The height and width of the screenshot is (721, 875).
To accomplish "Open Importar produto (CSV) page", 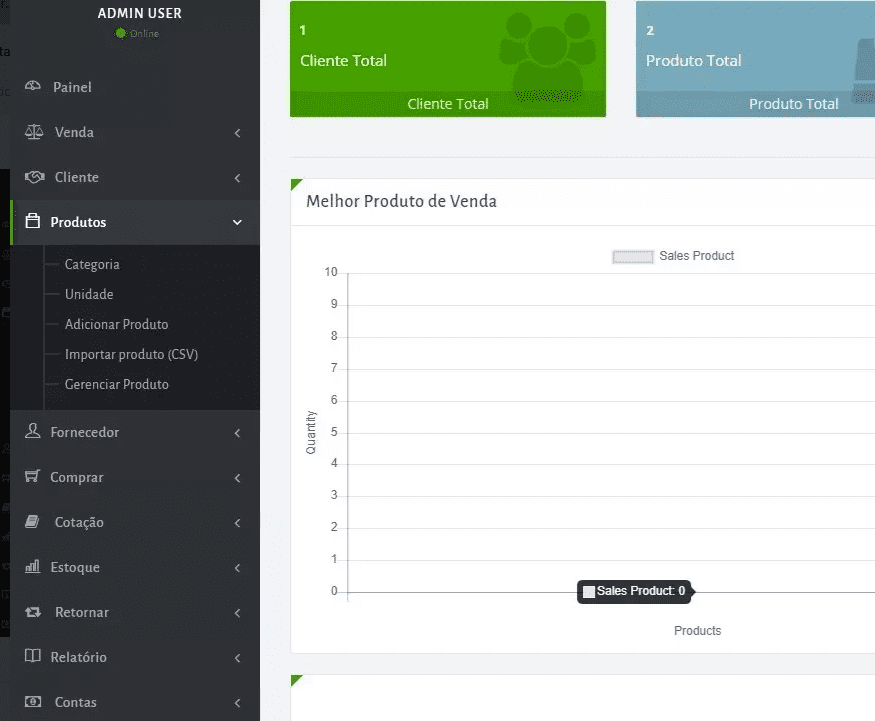I will (x=131, y=355).
